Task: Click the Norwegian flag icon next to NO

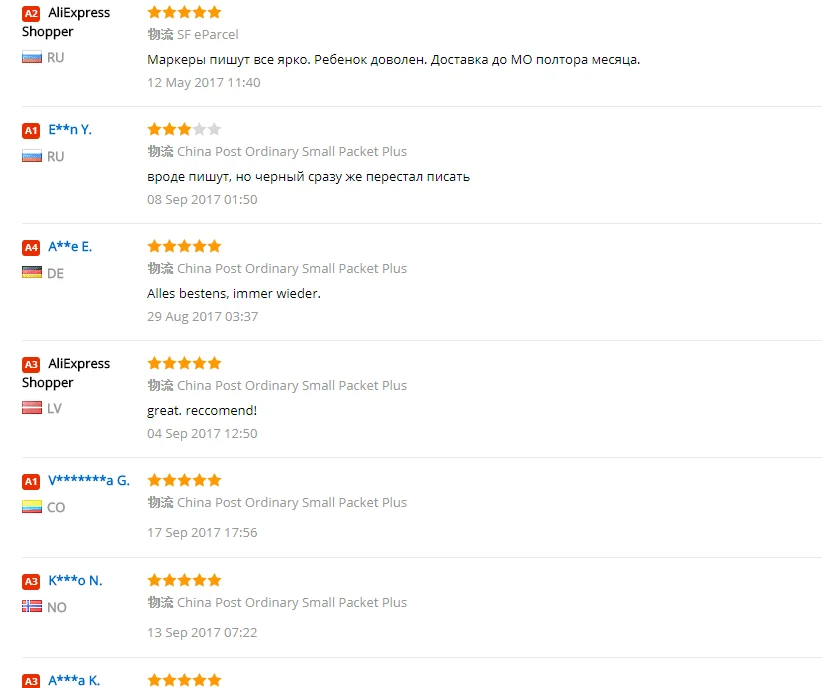Action: coord(31,607)
